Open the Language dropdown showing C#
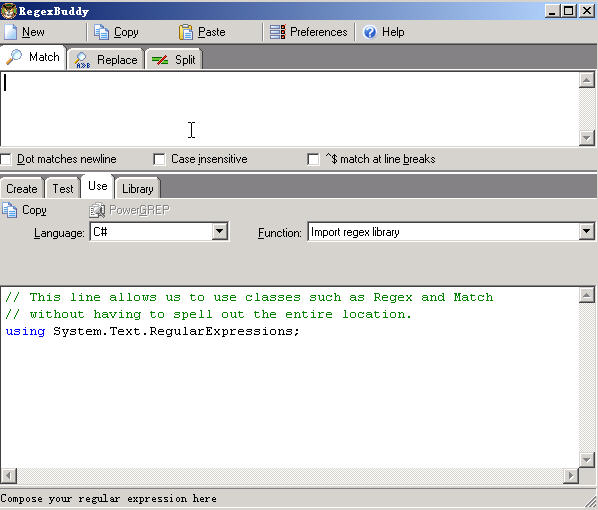The height and width of the screenshot is (510, 598). click(220, 232)
